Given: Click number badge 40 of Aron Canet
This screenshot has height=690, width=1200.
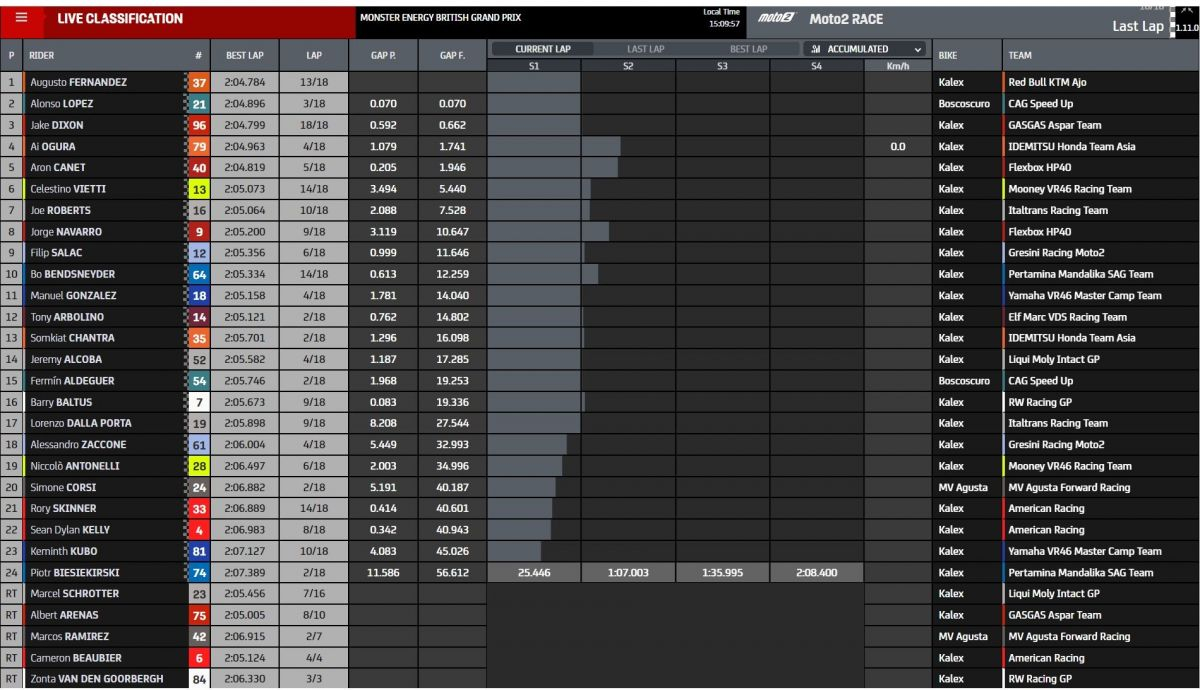Looking at the screenshot, I should (x=199, y=168).
